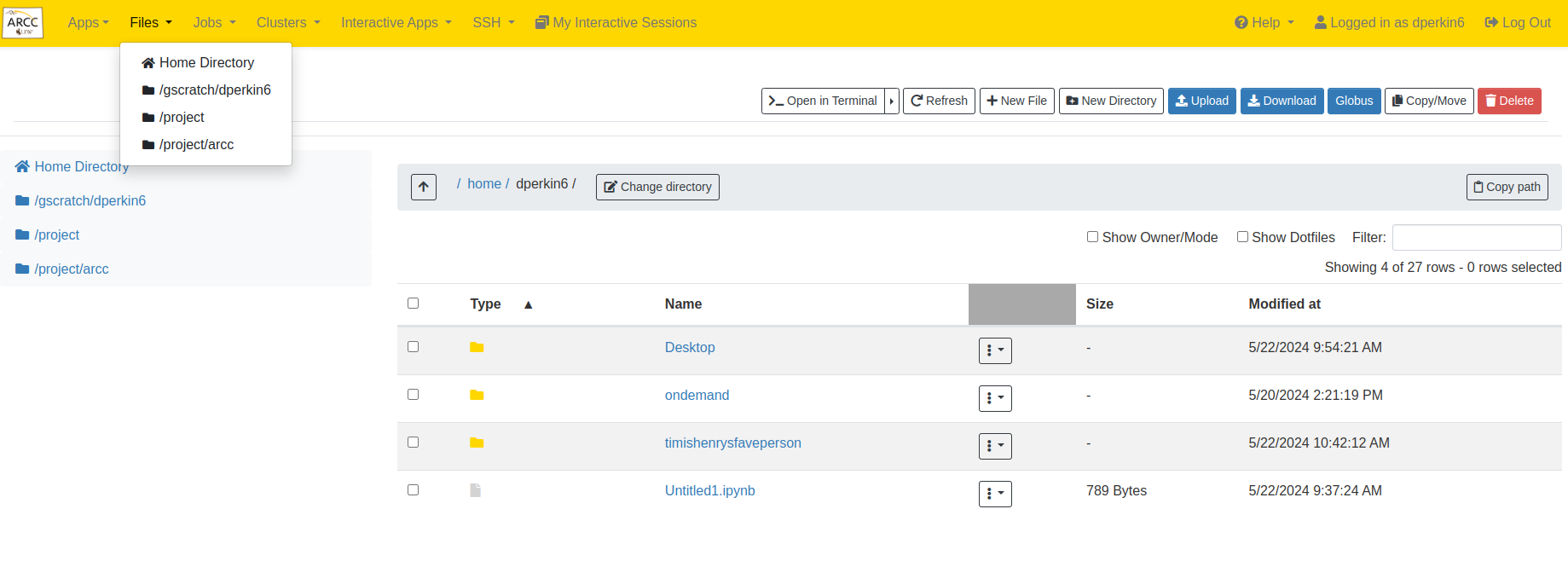Expand the terminal cluster arrow dropdown

pos(892,101)
